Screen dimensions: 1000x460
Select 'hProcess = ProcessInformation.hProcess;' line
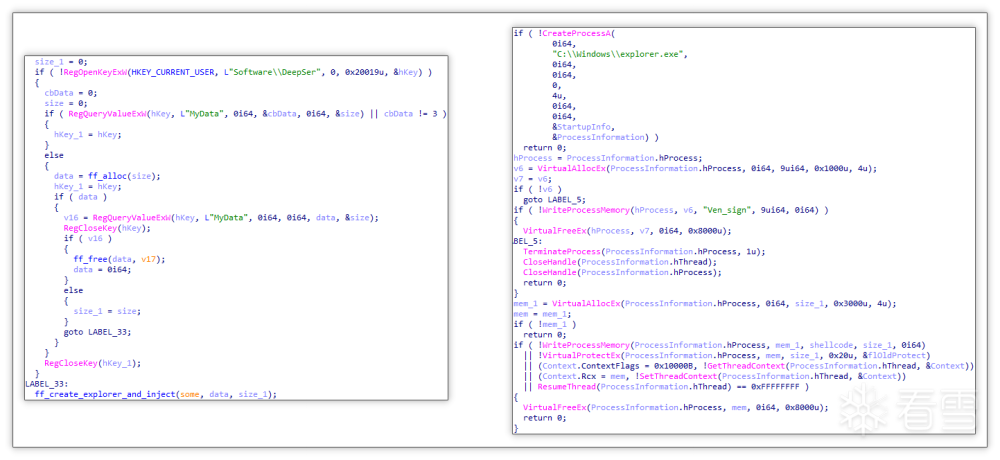pyautogui.click(x=608, y=158)
